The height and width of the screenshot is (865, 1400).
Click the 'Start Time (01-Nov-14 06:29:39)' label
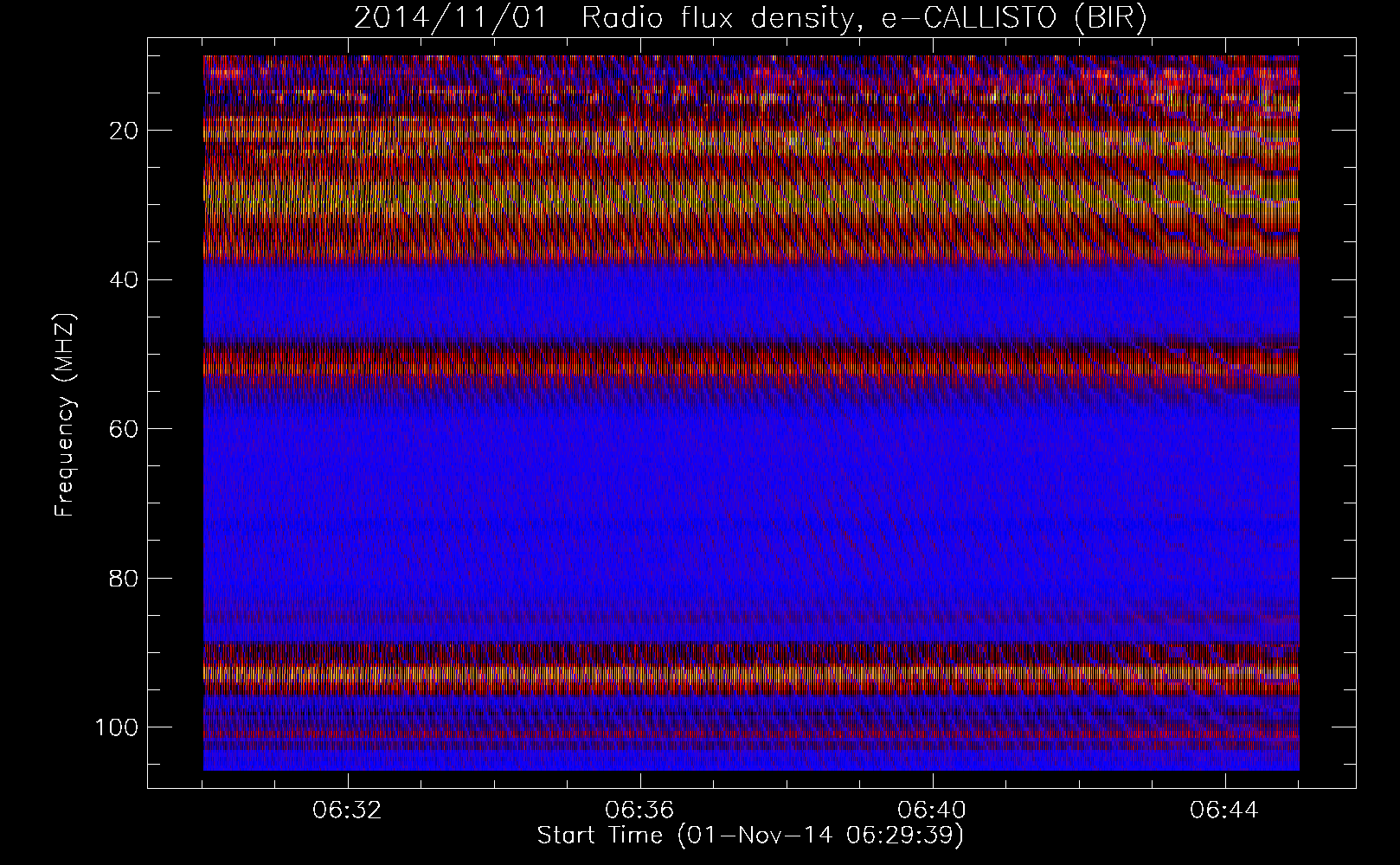pos(750,836)
